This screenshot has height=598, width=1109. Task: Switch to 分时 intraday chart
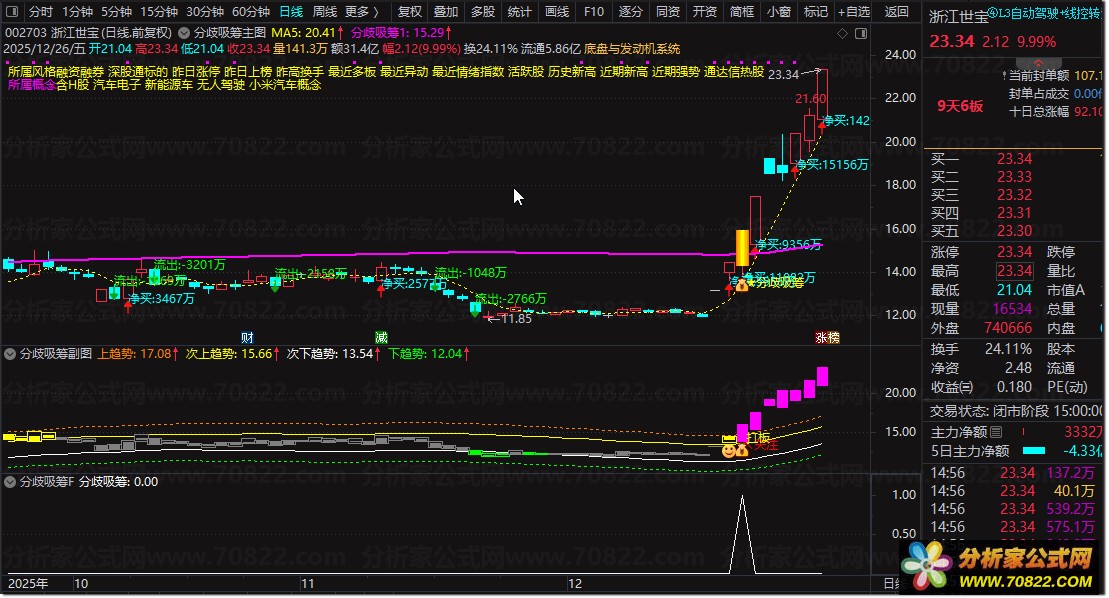[41, 11]
